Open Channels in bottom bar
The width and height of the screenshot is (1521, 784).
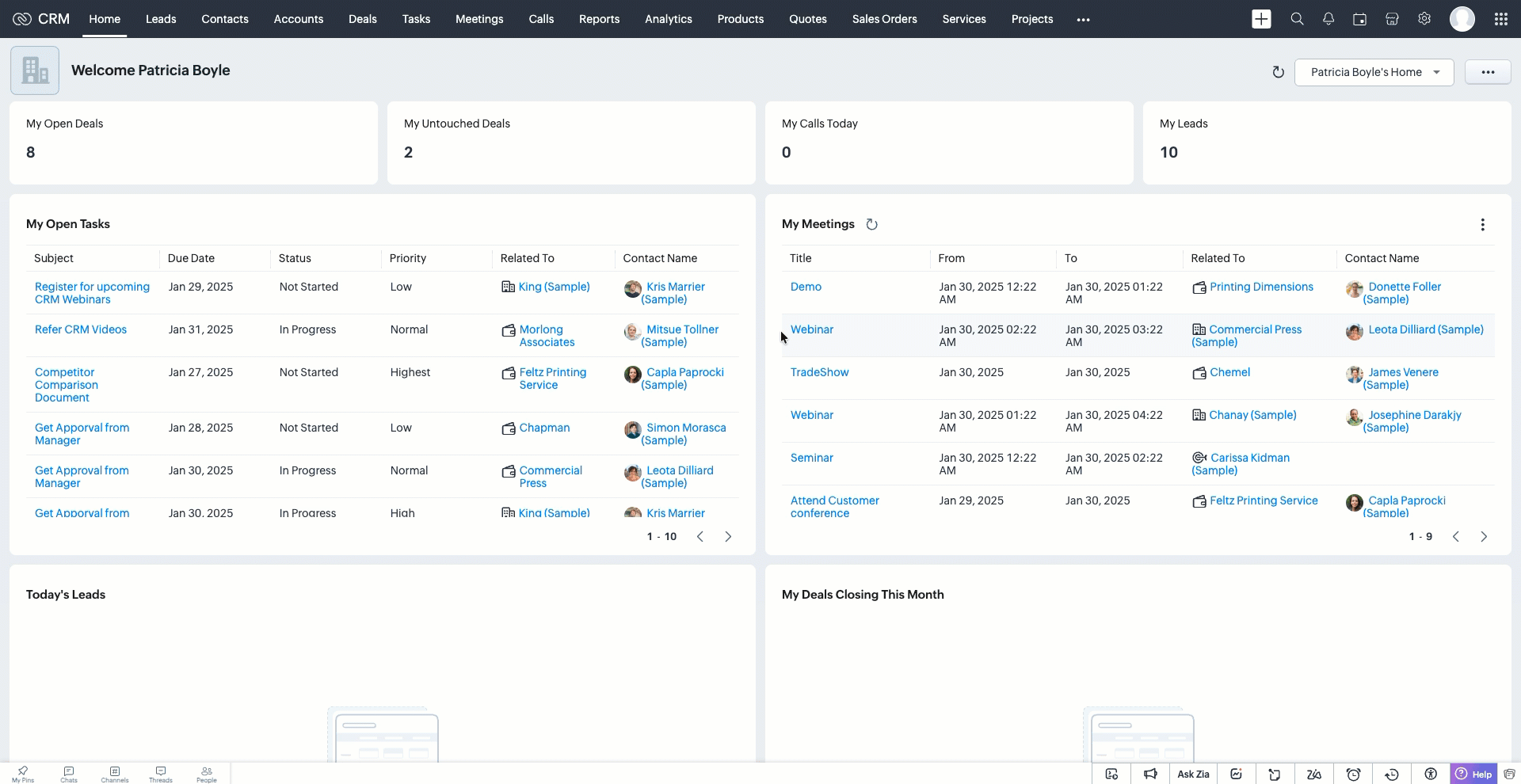point(115,774)
